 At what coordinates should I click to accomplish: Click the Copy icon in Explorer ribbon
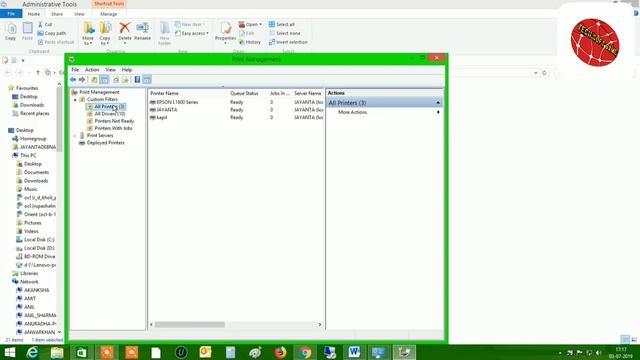click(11, 31)
